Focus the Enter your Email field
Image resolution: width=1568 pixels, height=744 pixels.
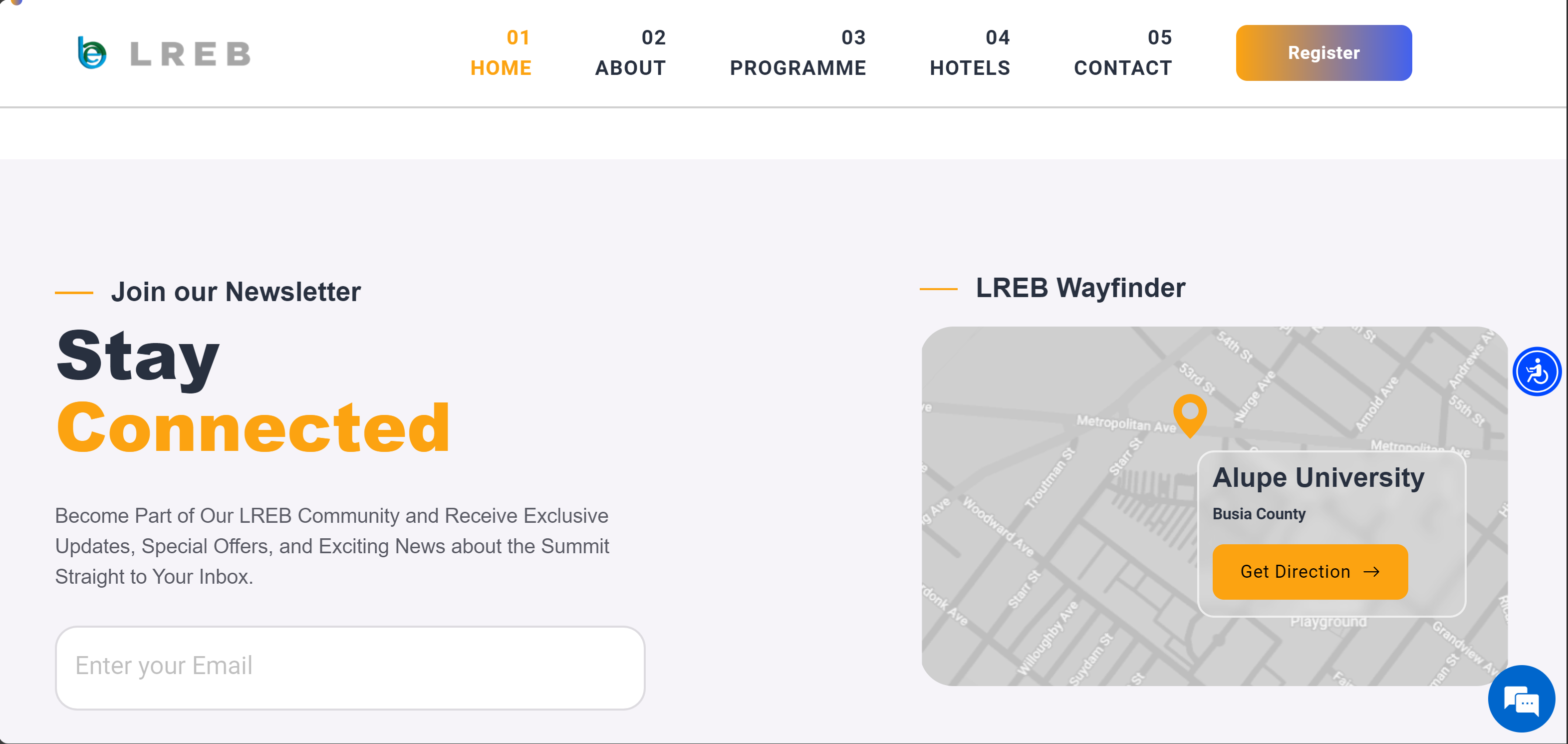tap(350, 667)
